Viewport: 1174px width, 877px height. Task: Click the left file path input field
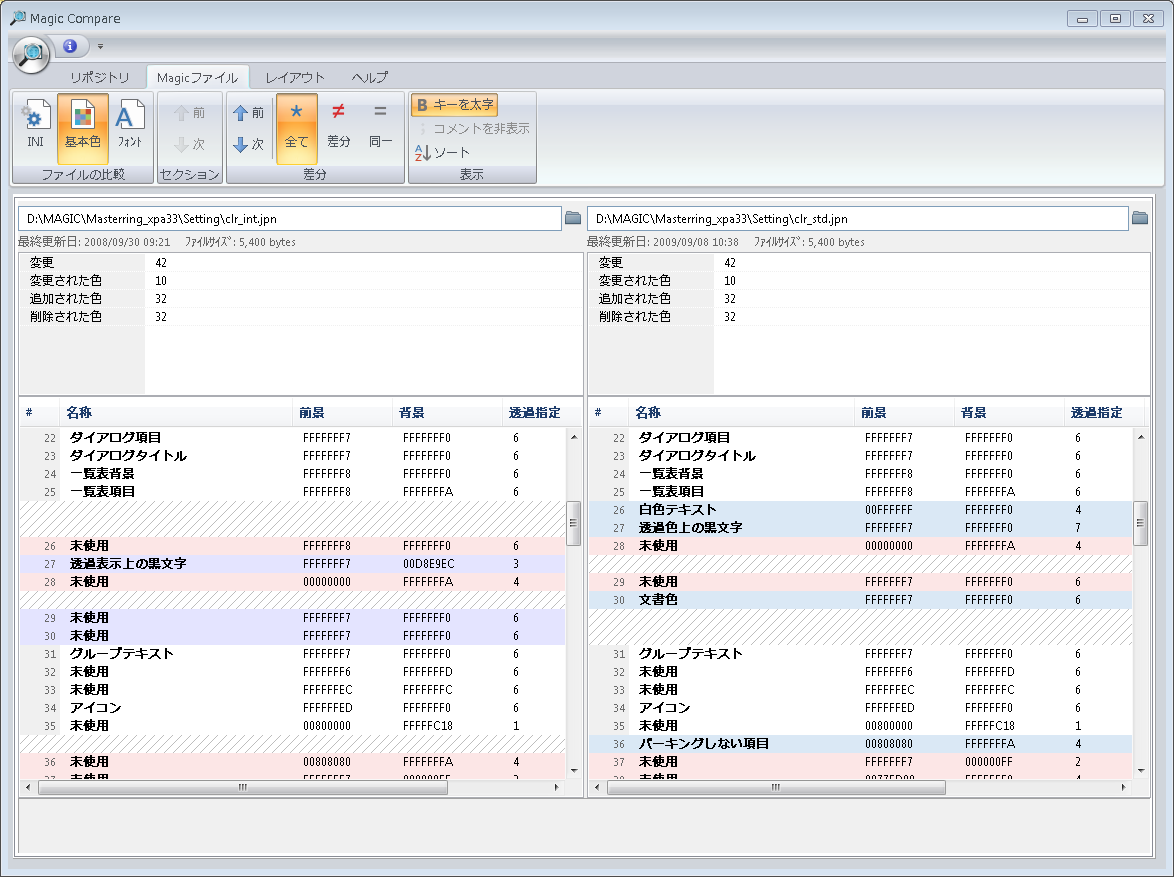[290, 219]
